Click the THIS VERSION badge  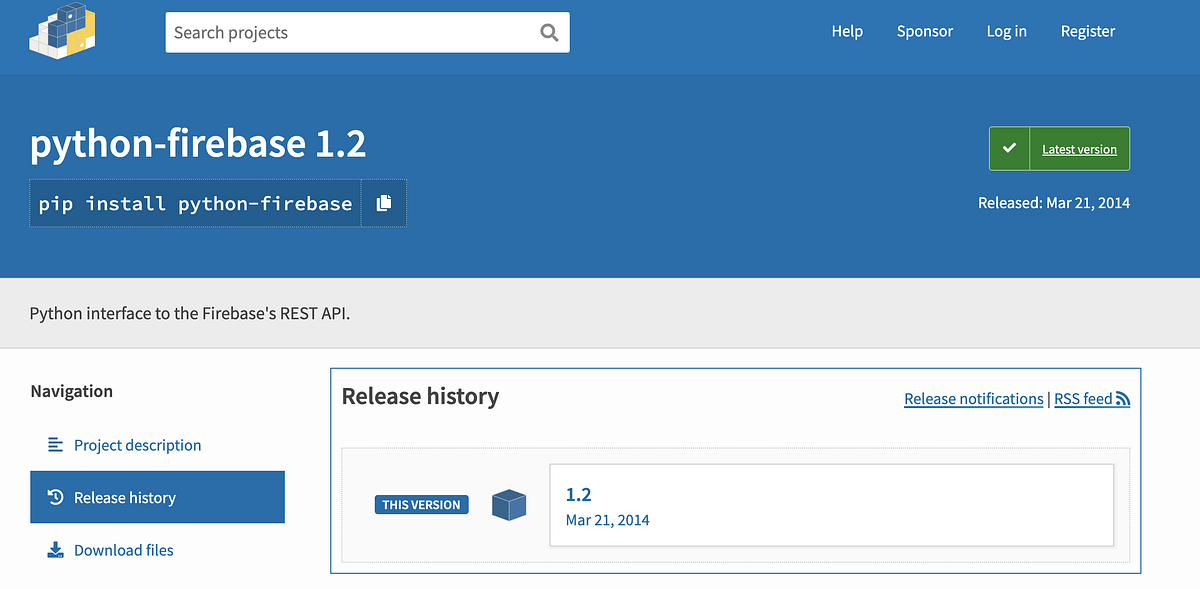point(421,504)
